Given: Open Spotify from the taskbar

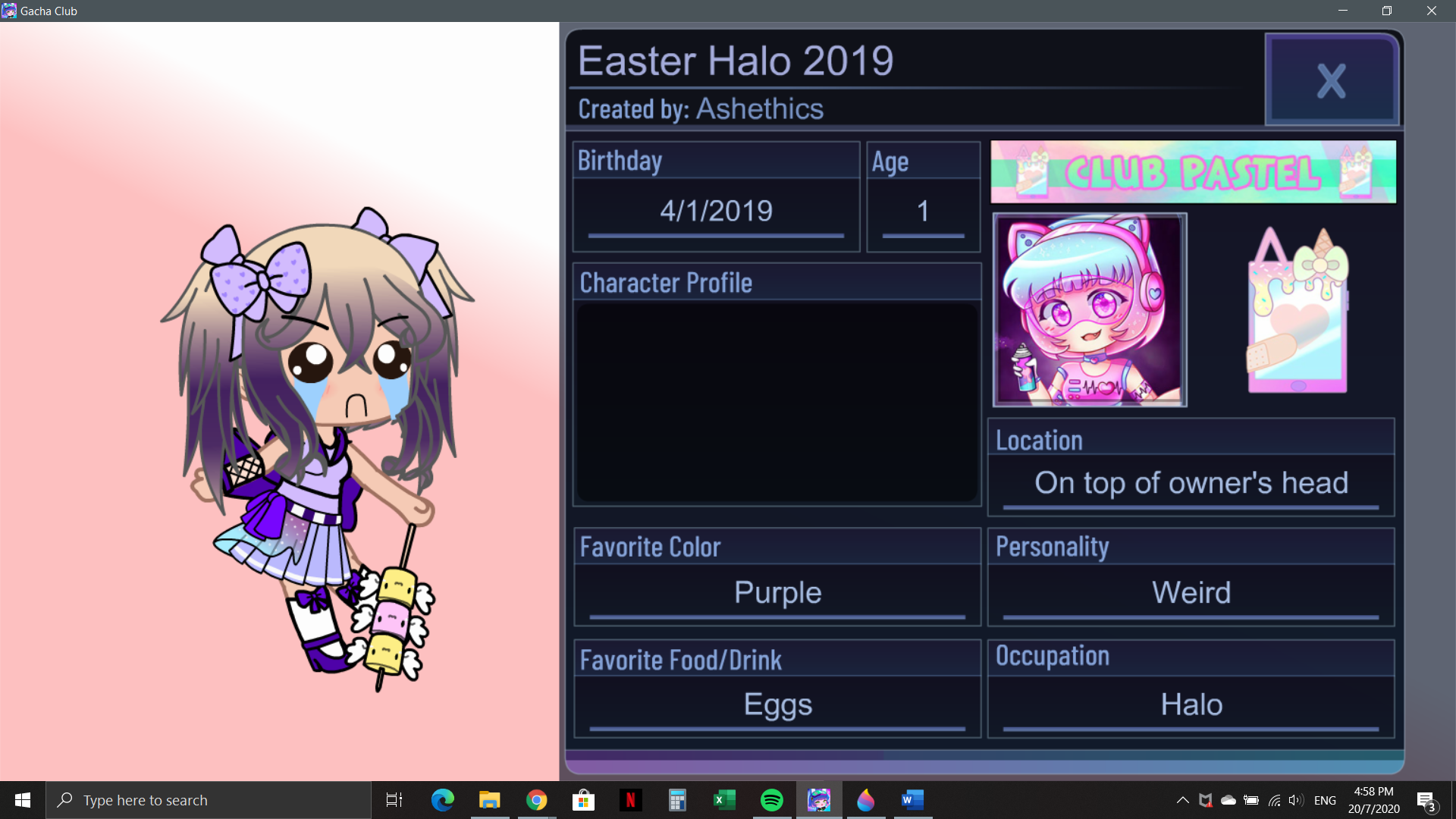Looking at the screenshot, I should [771, 800].
